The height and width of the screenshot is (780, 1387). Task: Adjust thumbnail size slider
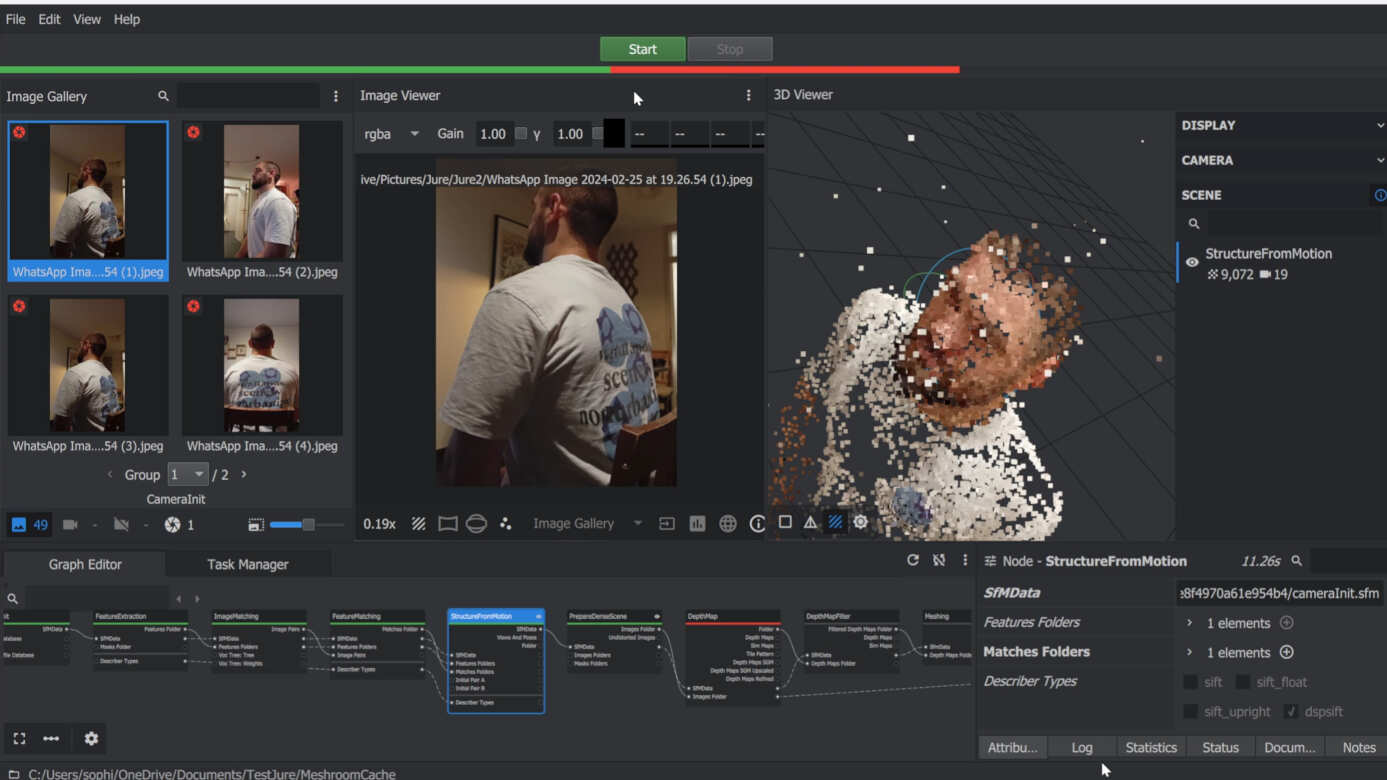coord(307,524)
